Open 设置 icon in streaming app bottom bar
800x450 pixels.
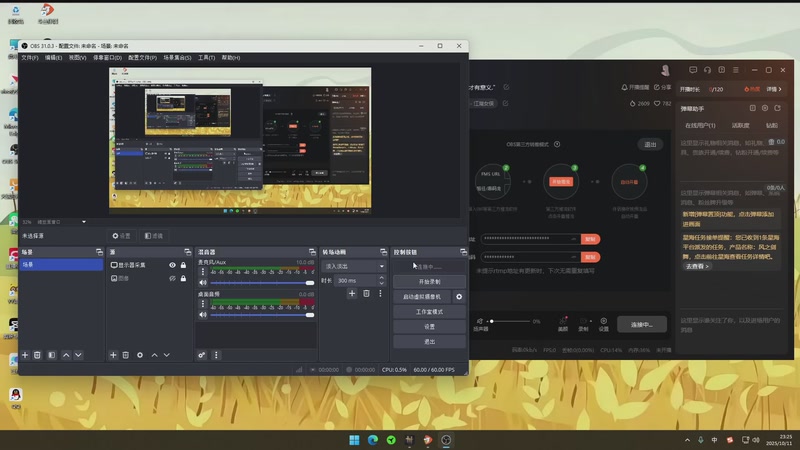(x=604, y=323)
